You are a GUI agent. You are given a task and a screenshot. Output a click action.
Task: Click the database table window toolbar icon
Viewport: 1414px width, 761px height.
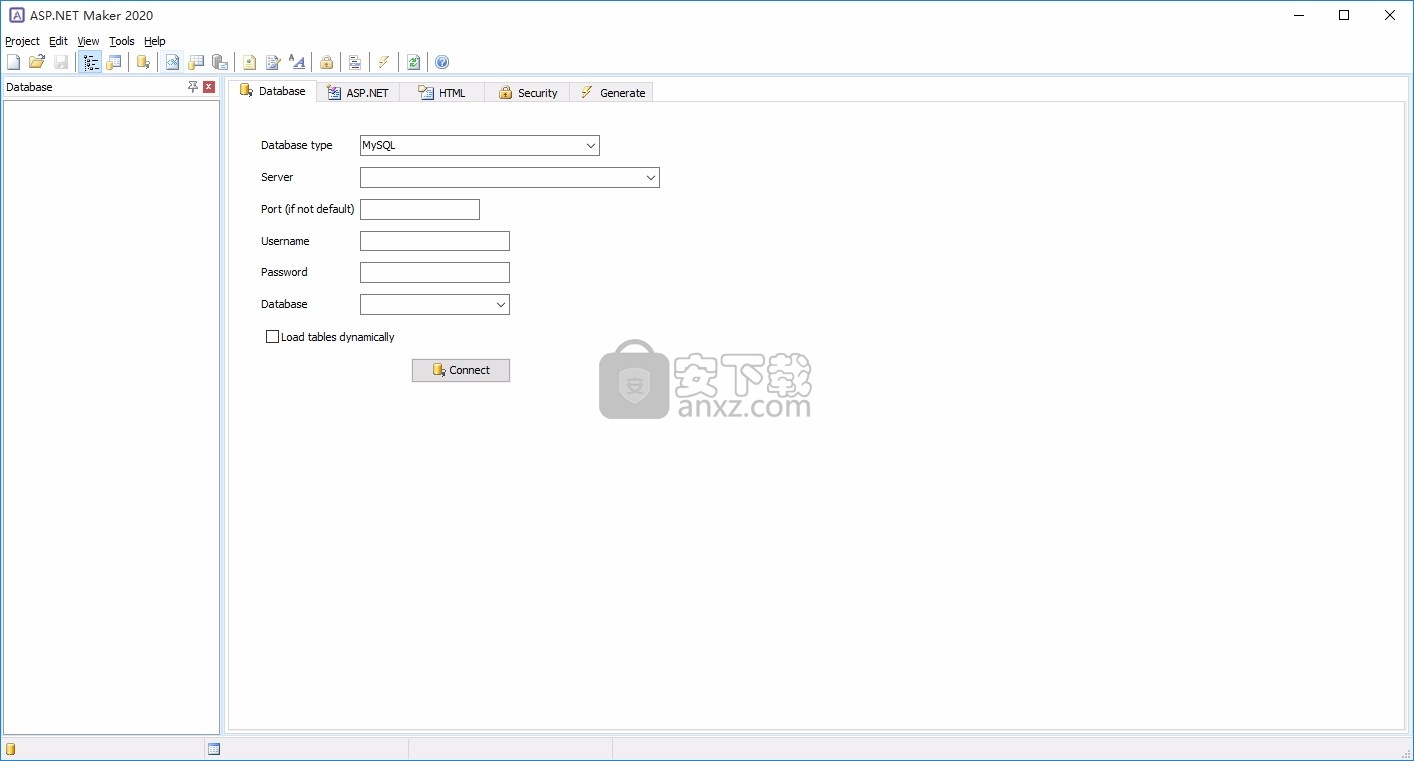point(114,62)
